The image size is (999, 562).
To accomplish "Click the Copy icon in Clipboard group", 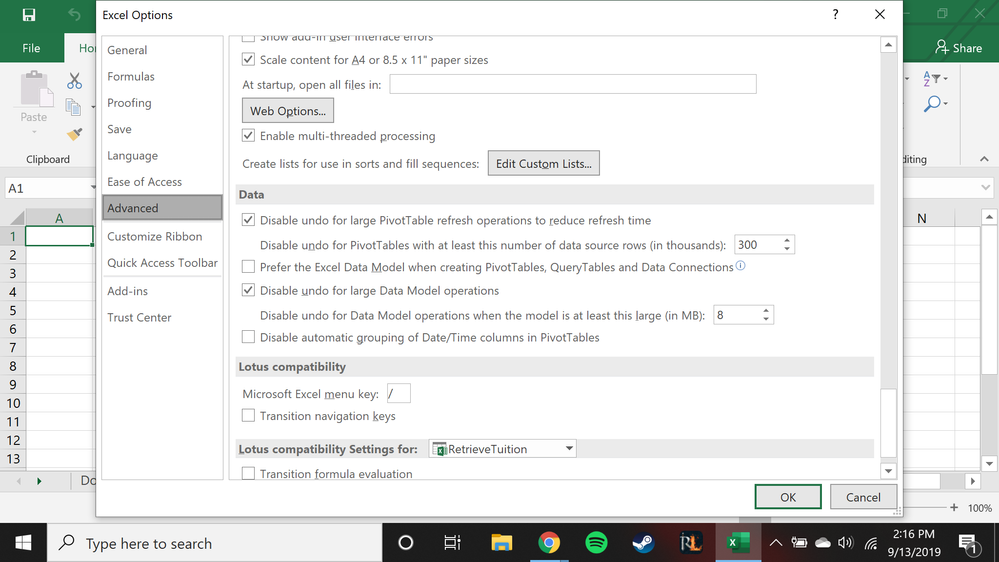I will [73, 107].
